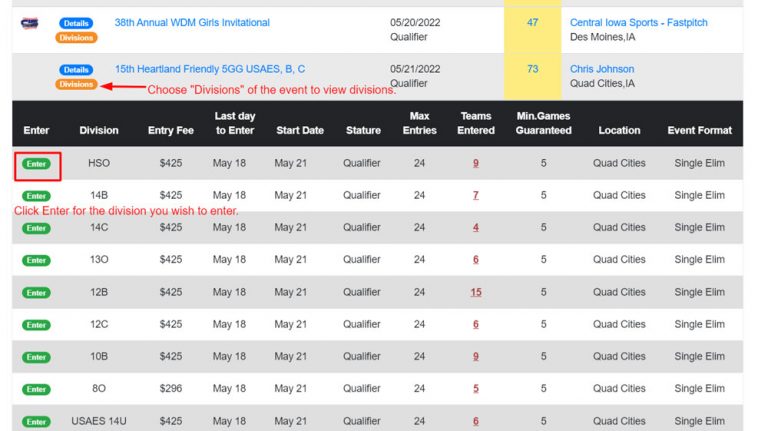Click the Enter button for USAES 14U division
768x431 pixels.
click(36, 421)
